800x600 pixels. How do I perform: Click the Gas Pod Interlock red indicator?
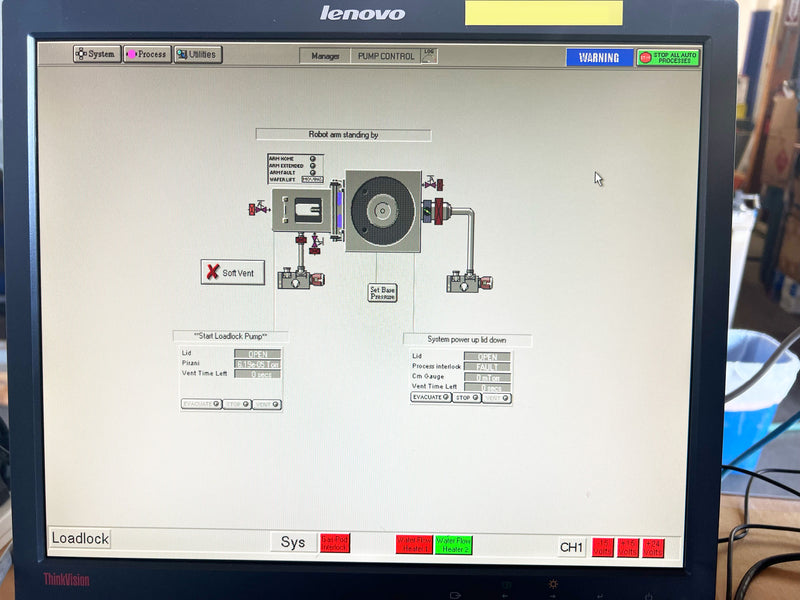click(x=335, y=543)
